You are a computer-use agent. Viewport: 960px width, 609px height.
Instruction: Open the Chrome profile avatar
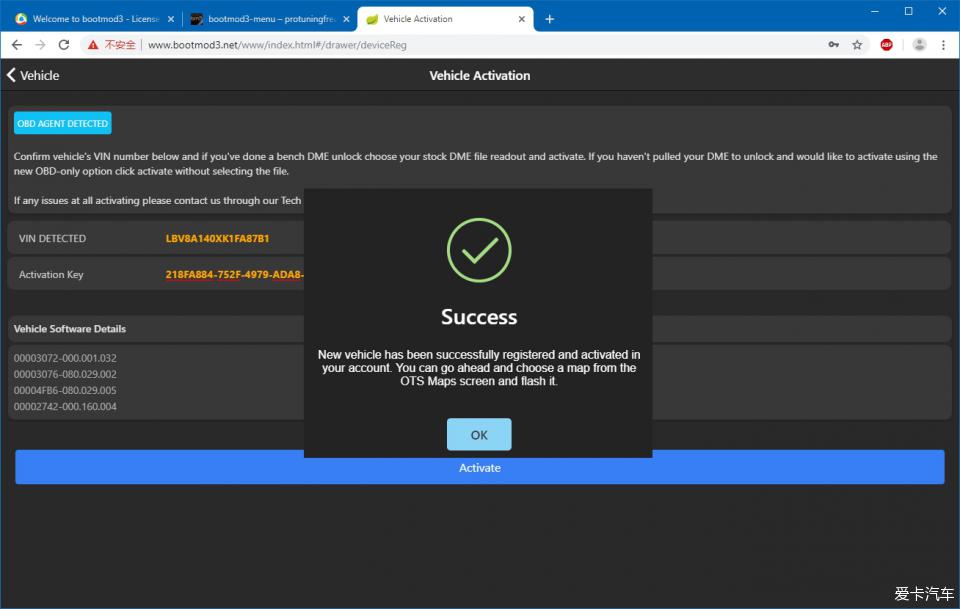919,45
